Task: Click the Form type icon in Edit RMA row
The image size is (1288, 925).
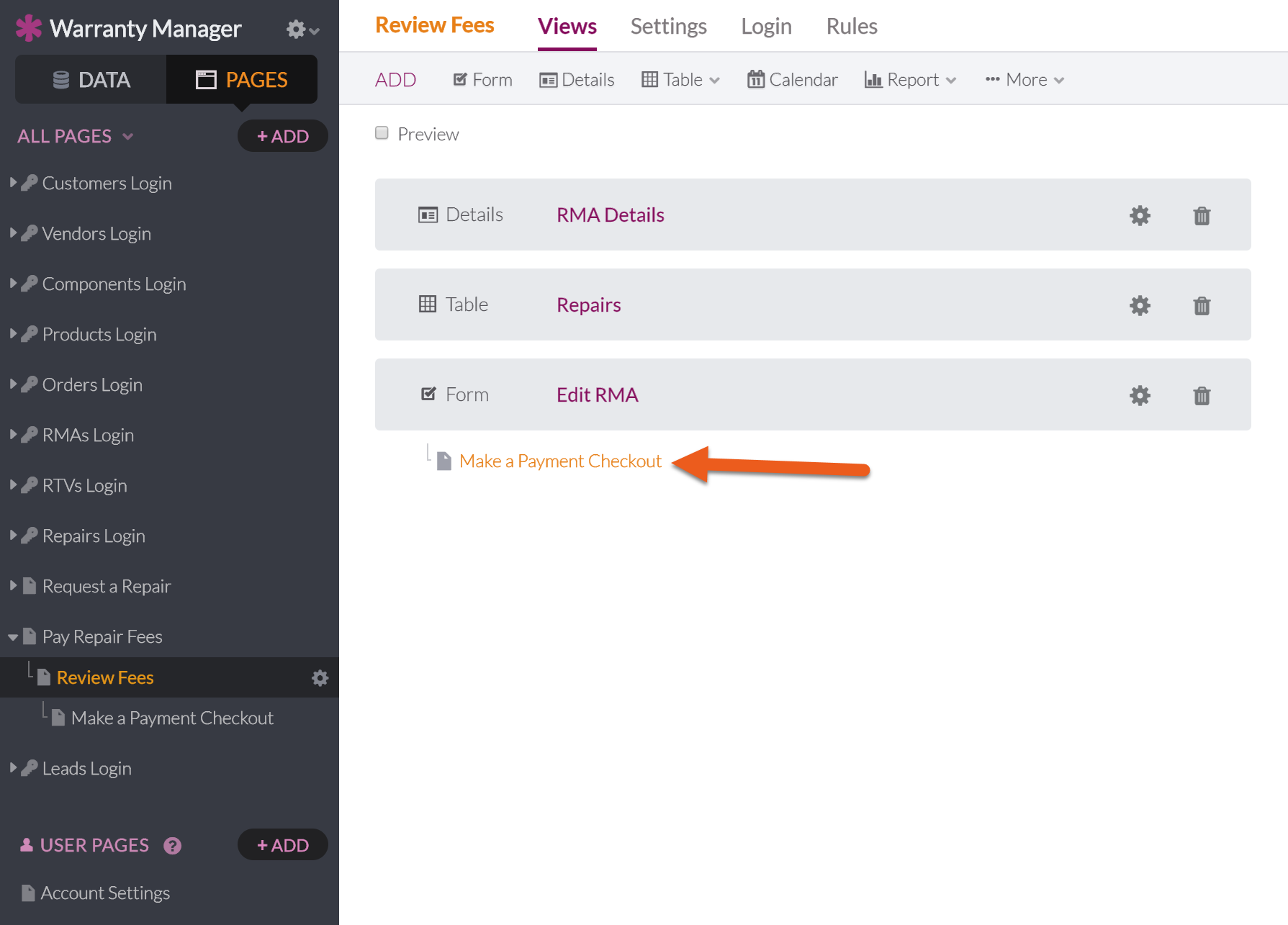Action: tap(428, 394)
